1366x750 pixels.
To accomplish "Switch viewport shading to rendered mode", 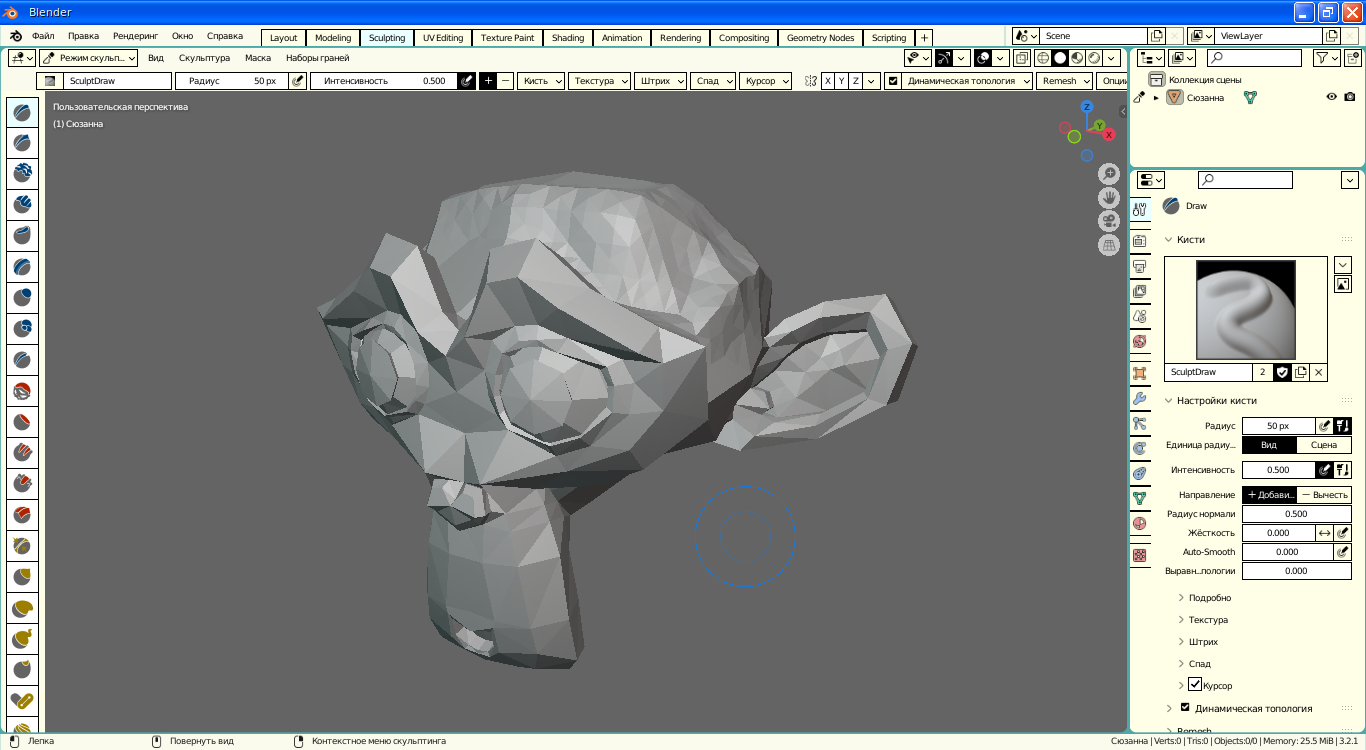I will click(1094, 58).
